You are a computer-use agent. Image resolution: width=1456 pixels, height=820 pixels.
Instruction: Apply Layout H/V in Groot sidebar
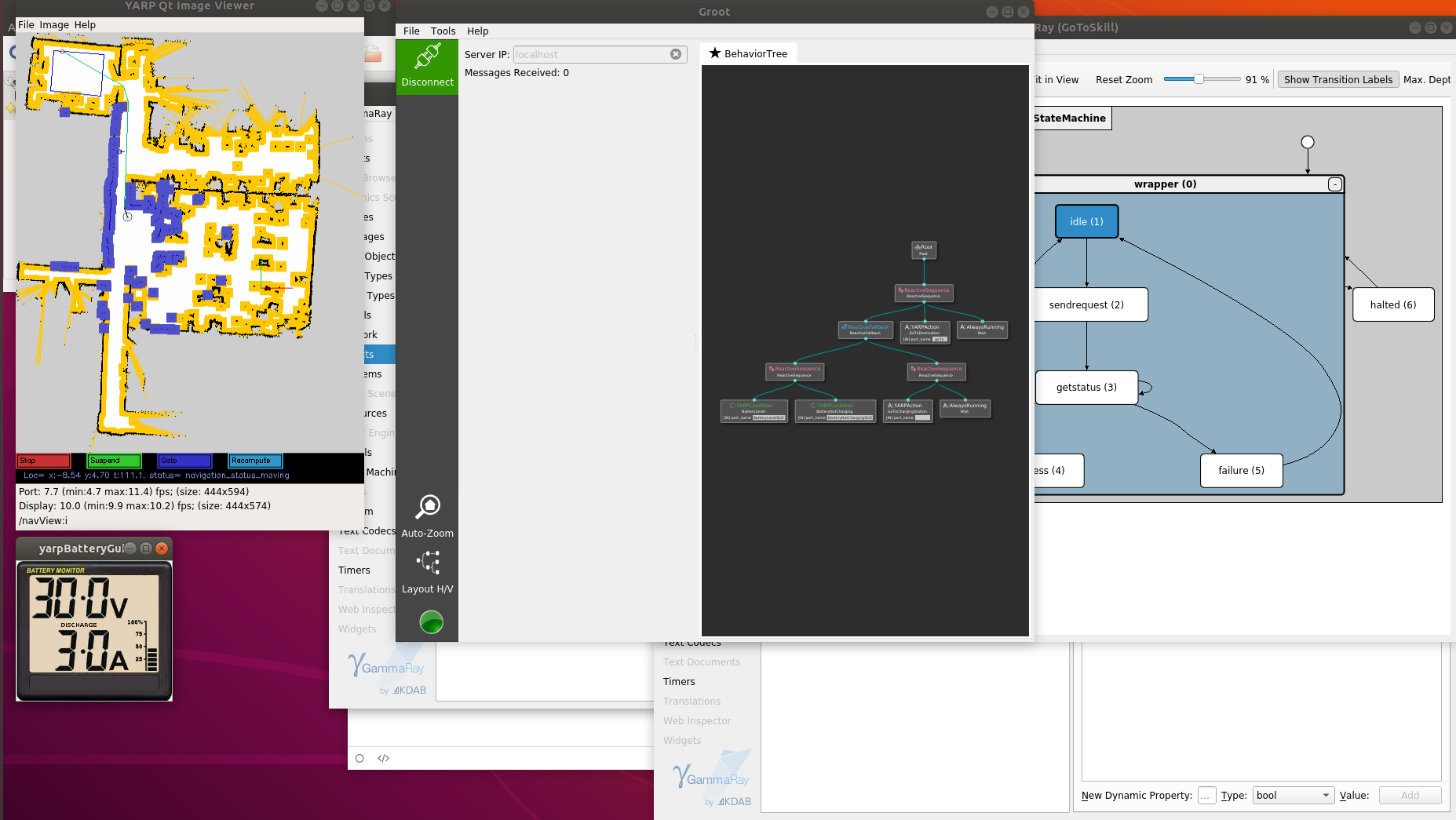(x=427, y=563)
